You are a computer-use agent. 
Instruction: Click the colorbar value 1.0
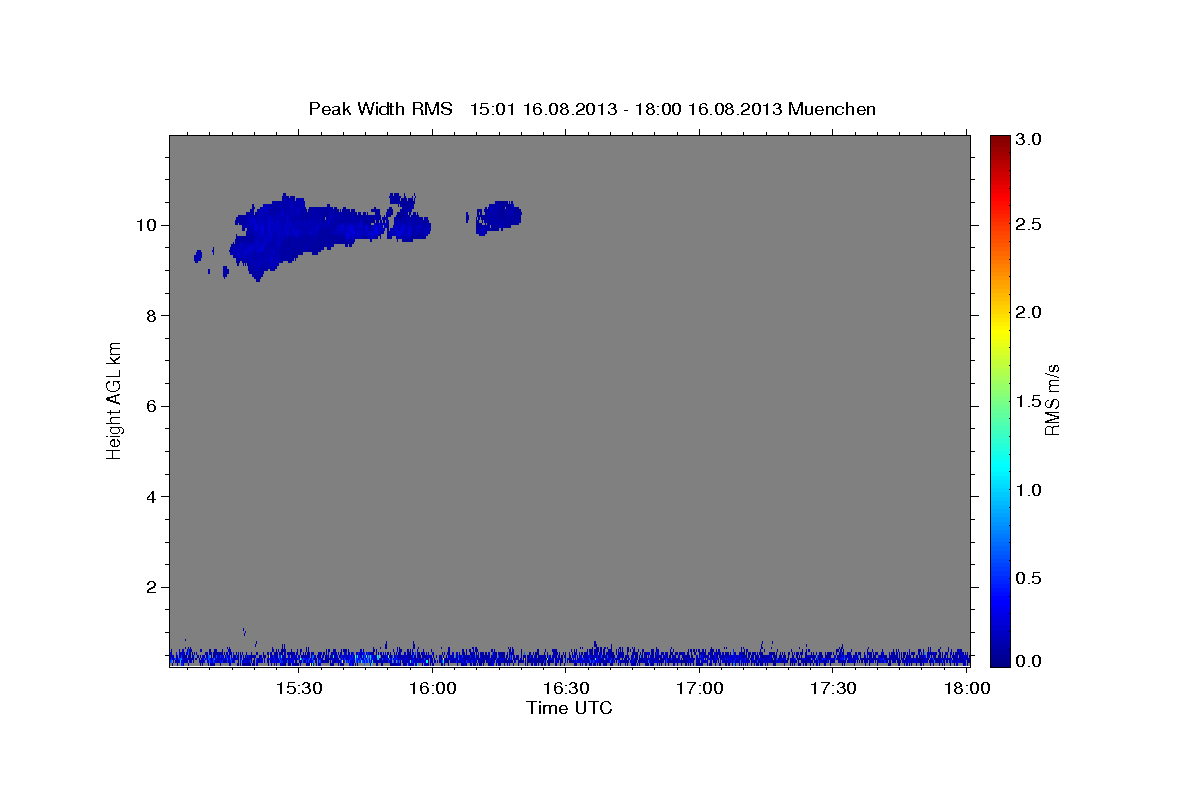1029,490
